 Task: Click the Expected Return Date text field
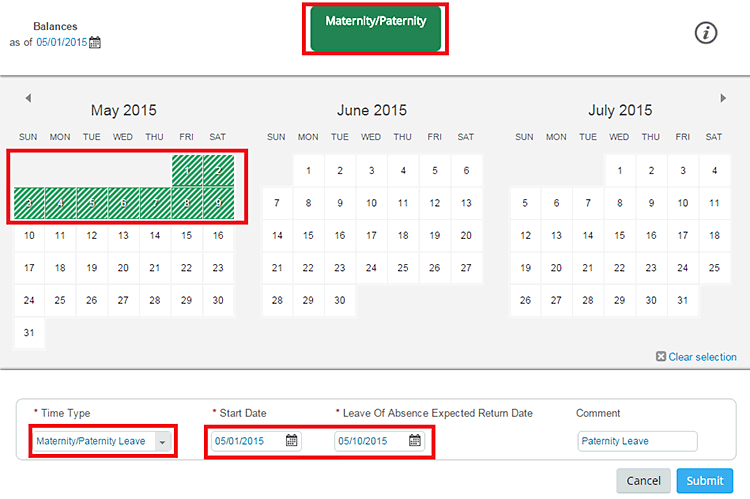(371, 441)
